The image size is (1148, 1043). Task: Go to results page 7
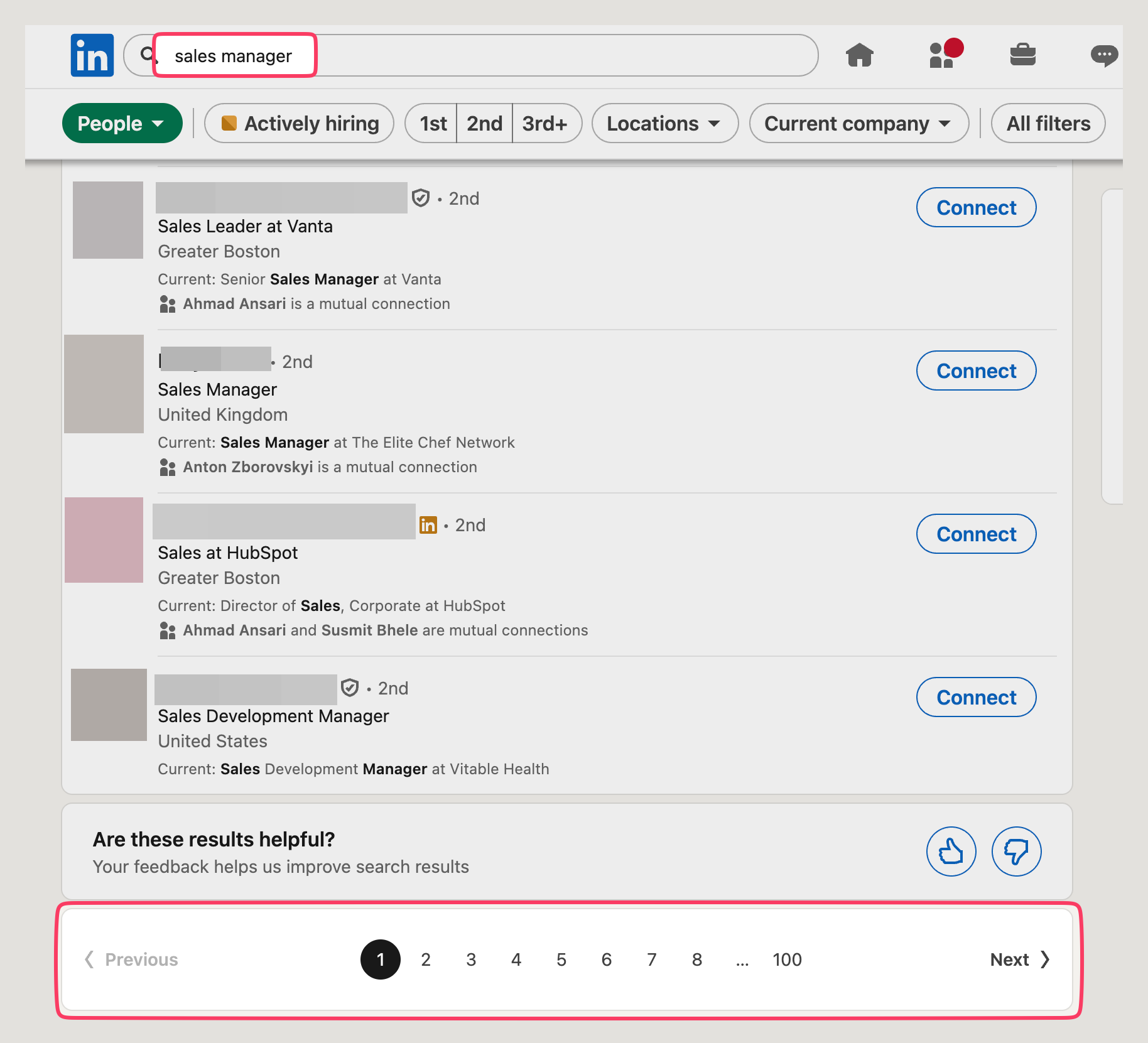pos(652,959)
